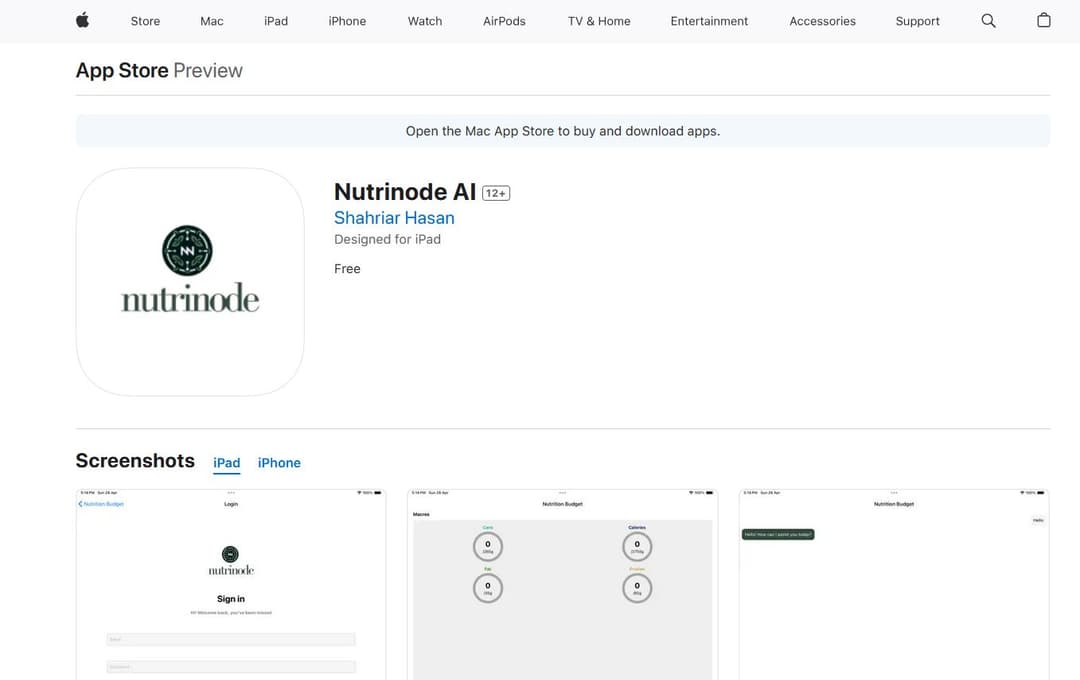Open developer Shahriar Hasan's page
The image size is (1080, 680).
394,218
